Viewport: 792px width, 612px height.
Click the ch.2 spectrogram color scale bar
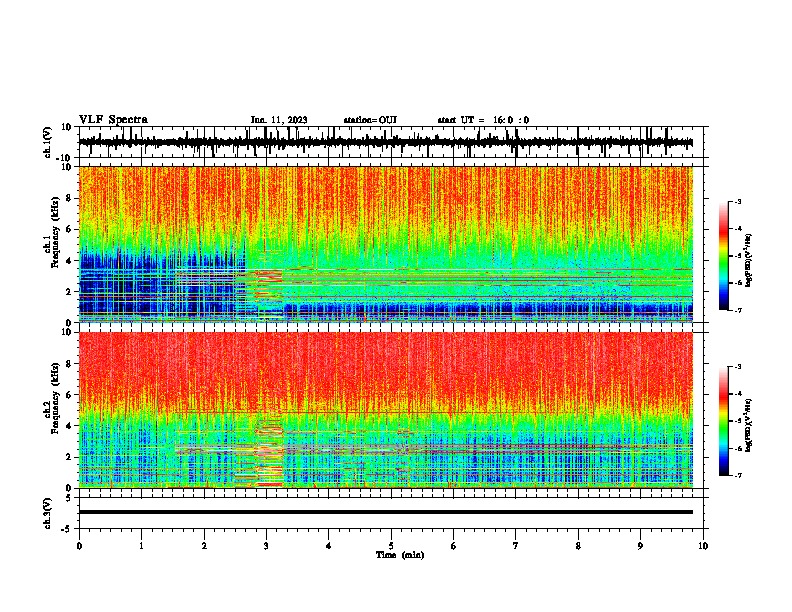click(x=723, y=421)
